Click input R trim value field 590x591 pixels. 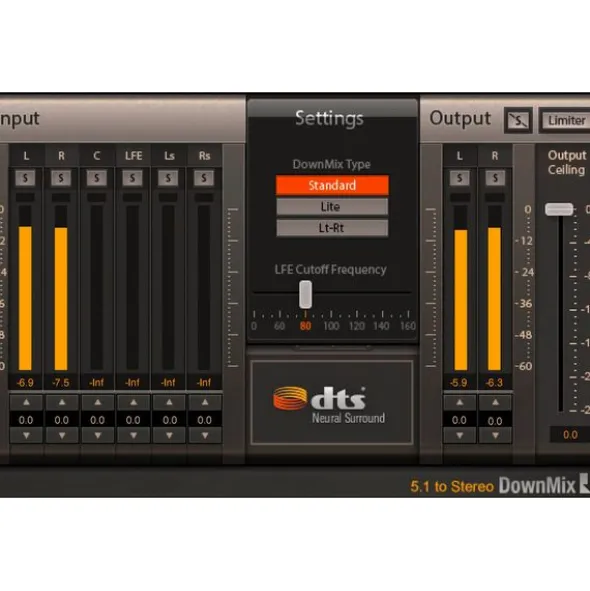[x=62, y=420]
